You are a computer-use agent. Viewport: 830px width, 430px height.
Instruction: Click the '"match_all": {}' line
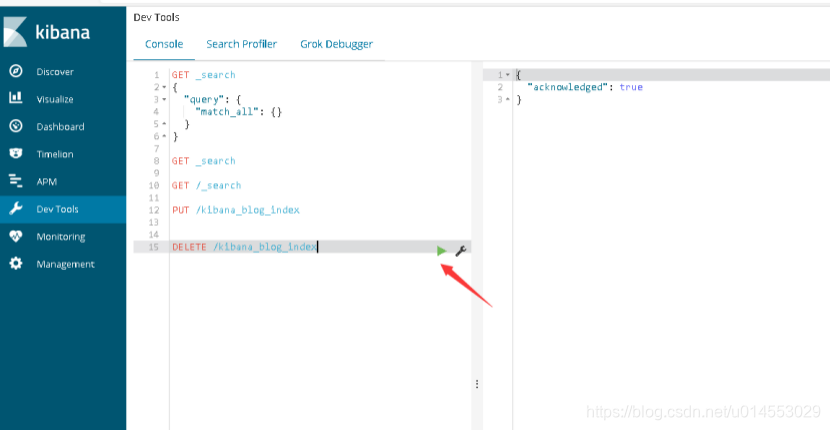point(239,112)
